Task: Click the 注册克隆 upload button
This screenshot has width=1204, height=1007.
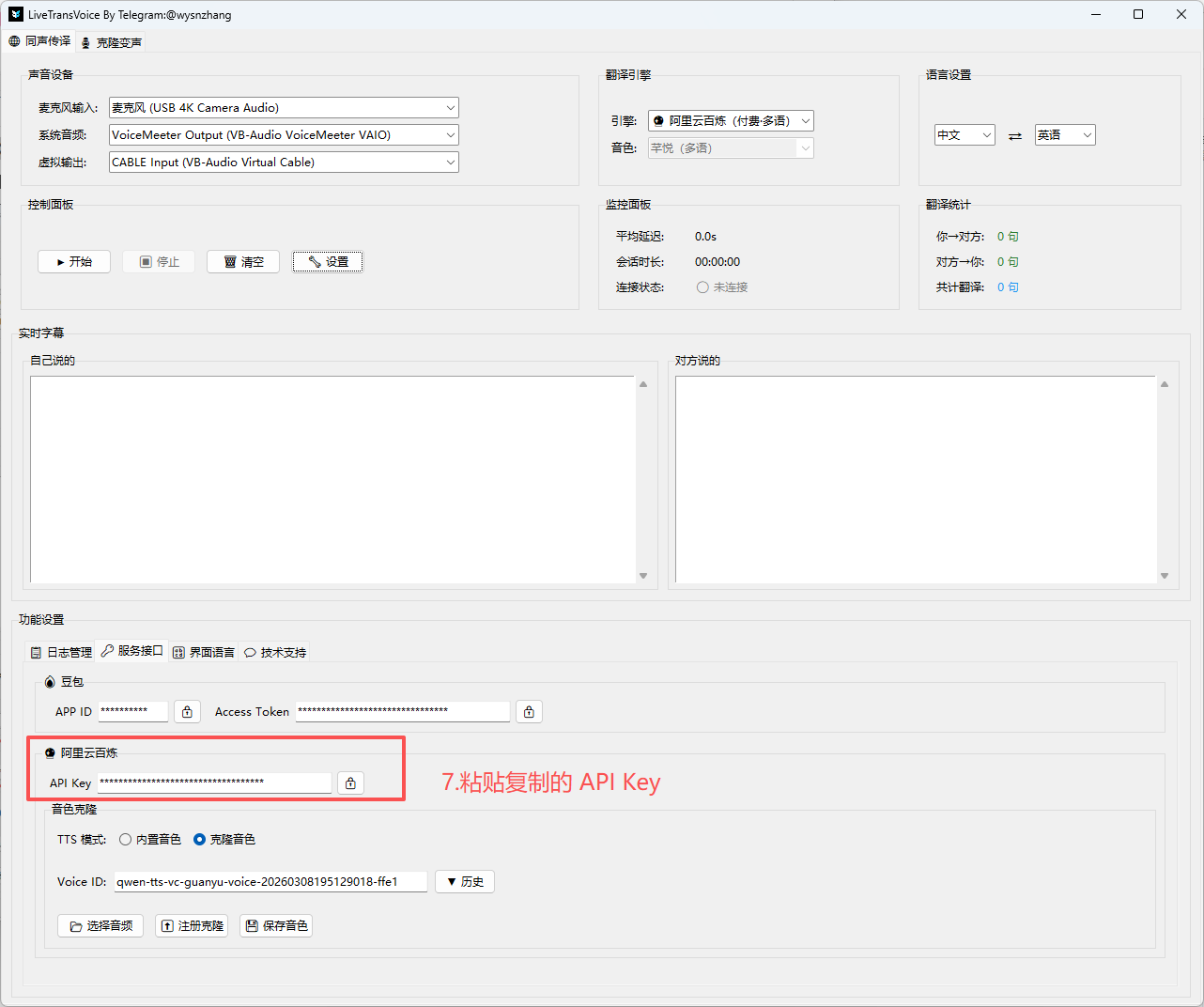Action: [192, 926]
